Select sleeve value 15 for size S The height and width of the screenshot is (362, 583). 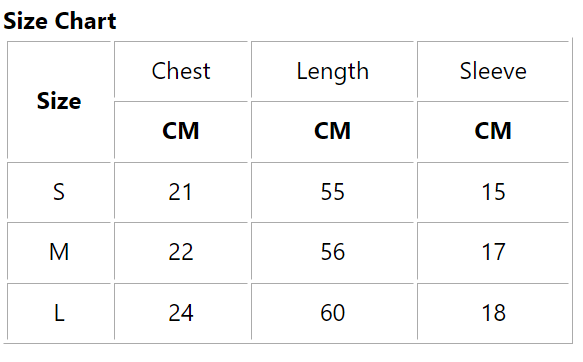click(x=493, y=191)
